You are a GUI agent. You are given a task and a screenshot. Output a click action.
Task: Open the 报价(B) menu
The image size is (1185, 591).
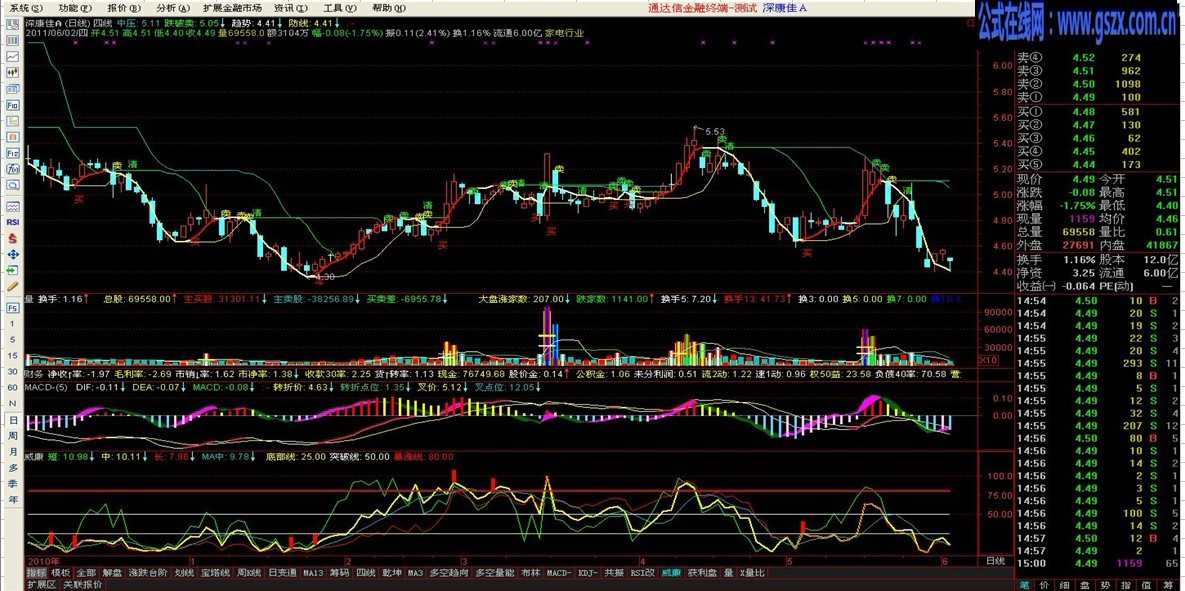tap(122, 8)
